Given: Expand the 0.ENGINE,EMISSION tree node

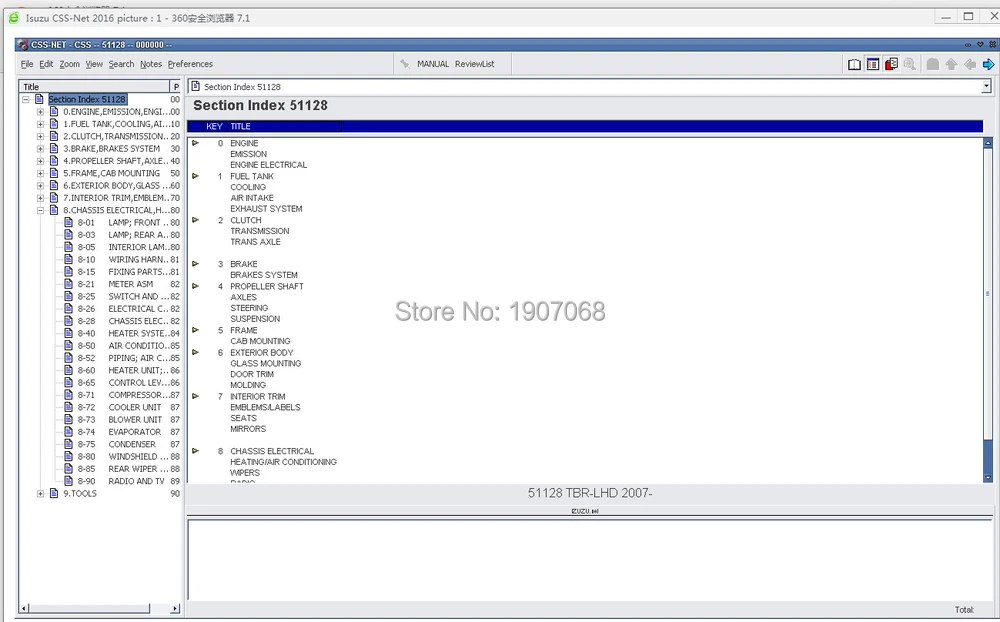Looking at the screenshot, I should 41,112.
